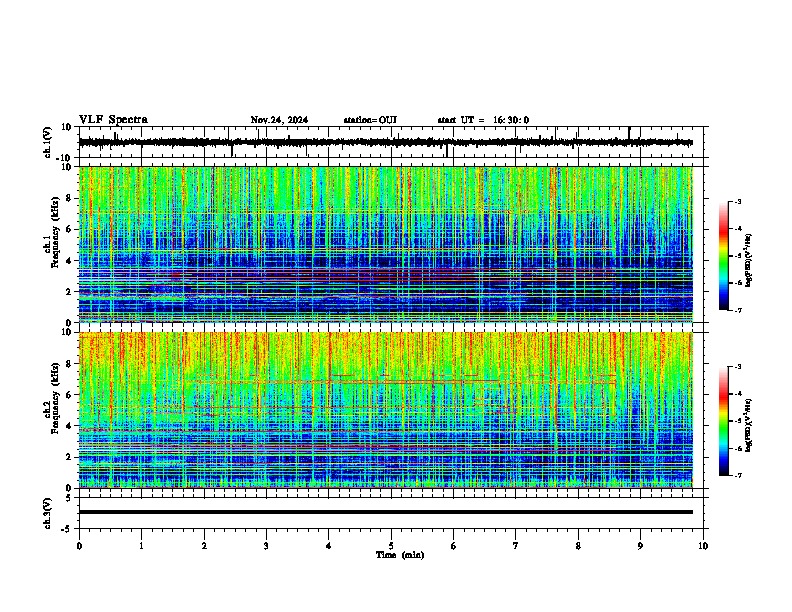
Task: Click the ch.2 'Frequency (kHz)' axis label
Action: pos(55,398)
